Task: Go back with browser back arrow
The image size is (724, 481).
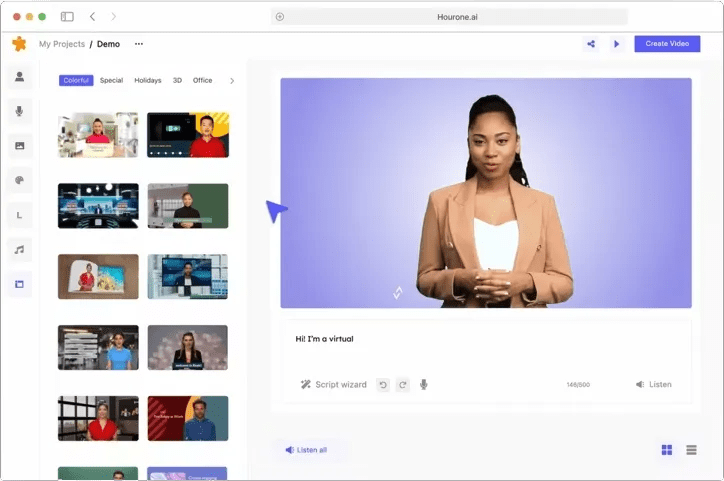Action: tap(92, 17)
